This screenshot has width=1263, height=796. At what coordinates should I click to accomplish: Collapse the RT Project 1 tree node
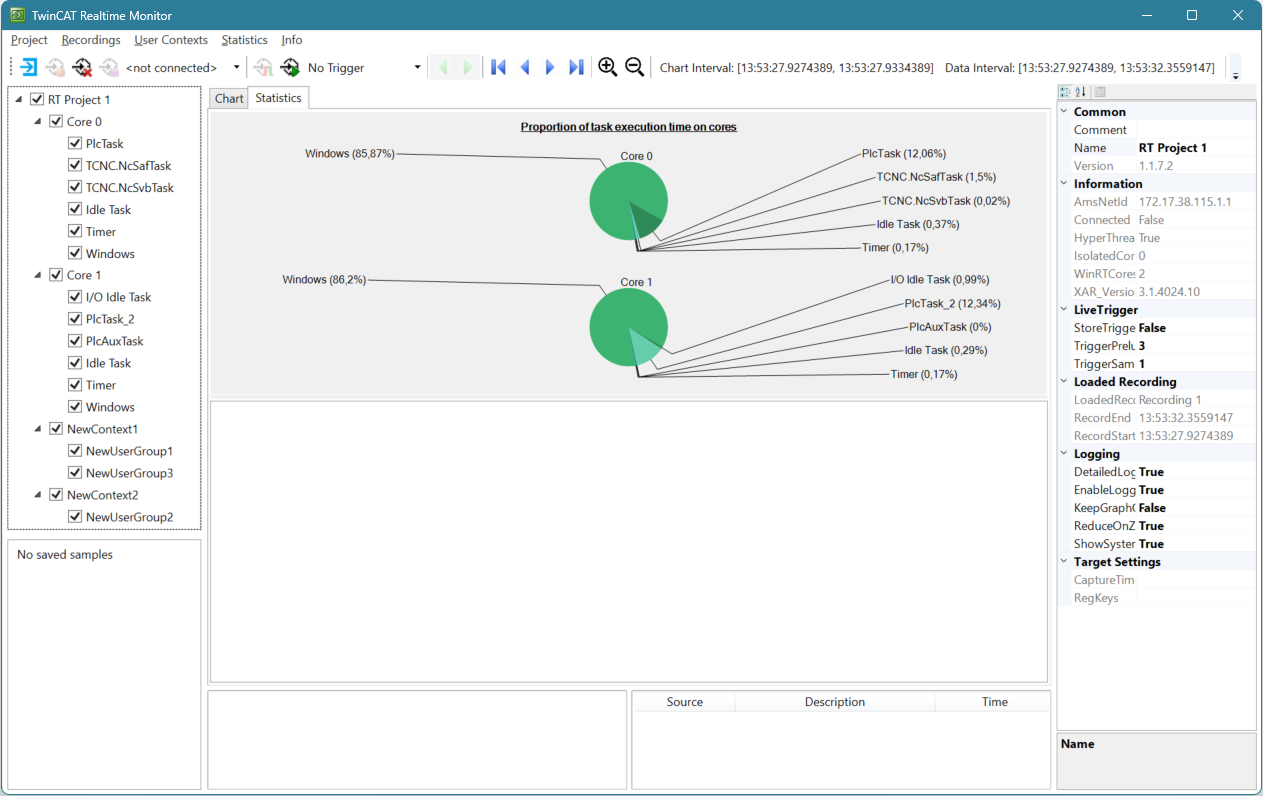tap(20, 100)
